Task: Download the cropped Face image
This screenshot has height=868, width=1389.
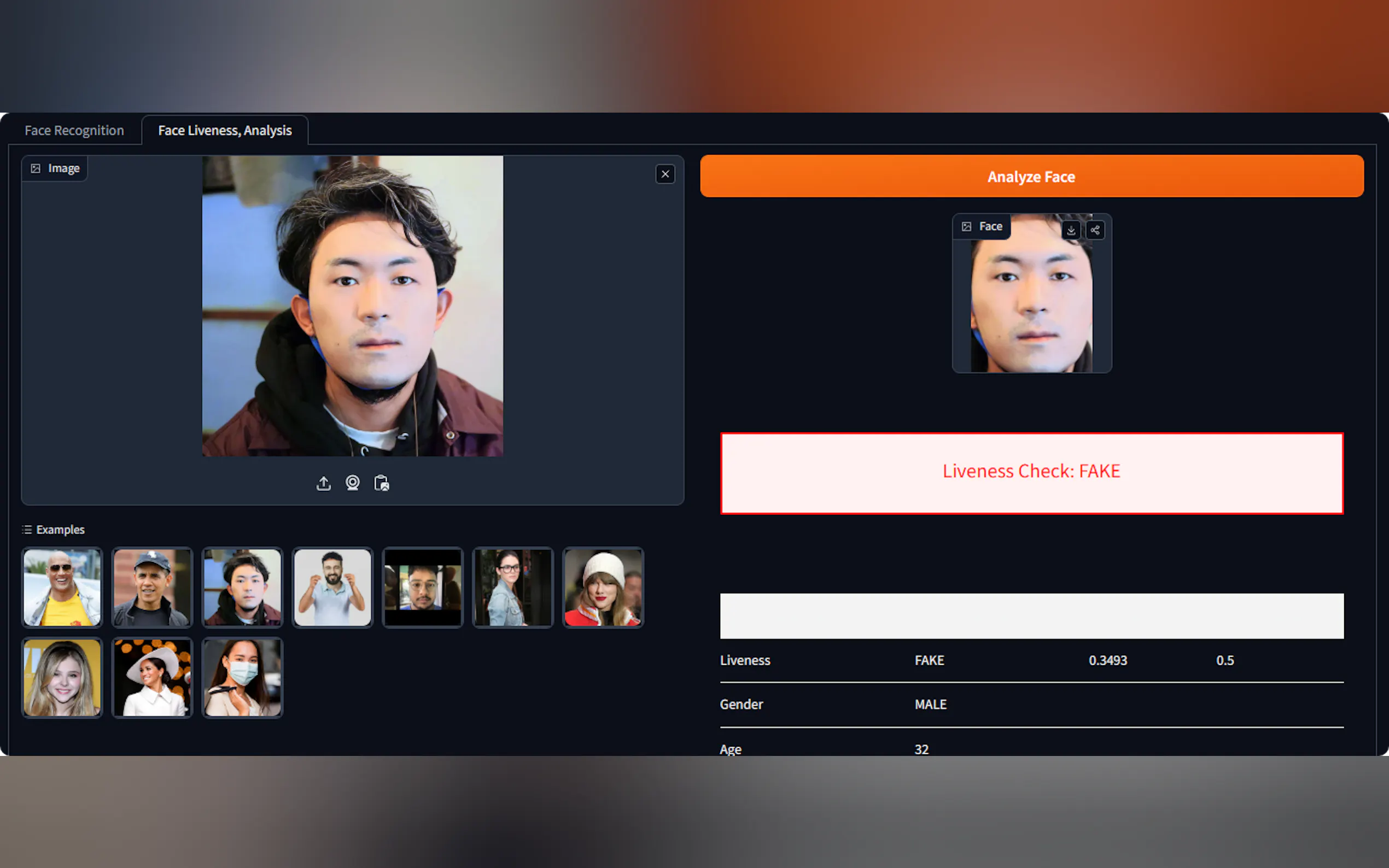Action: pos(1071,230)
